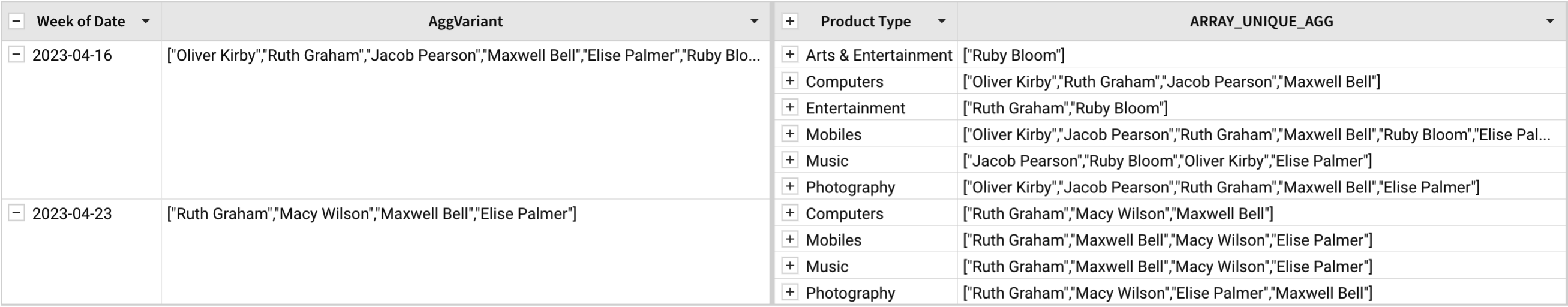Expand the first Music row

pos(789,161)
